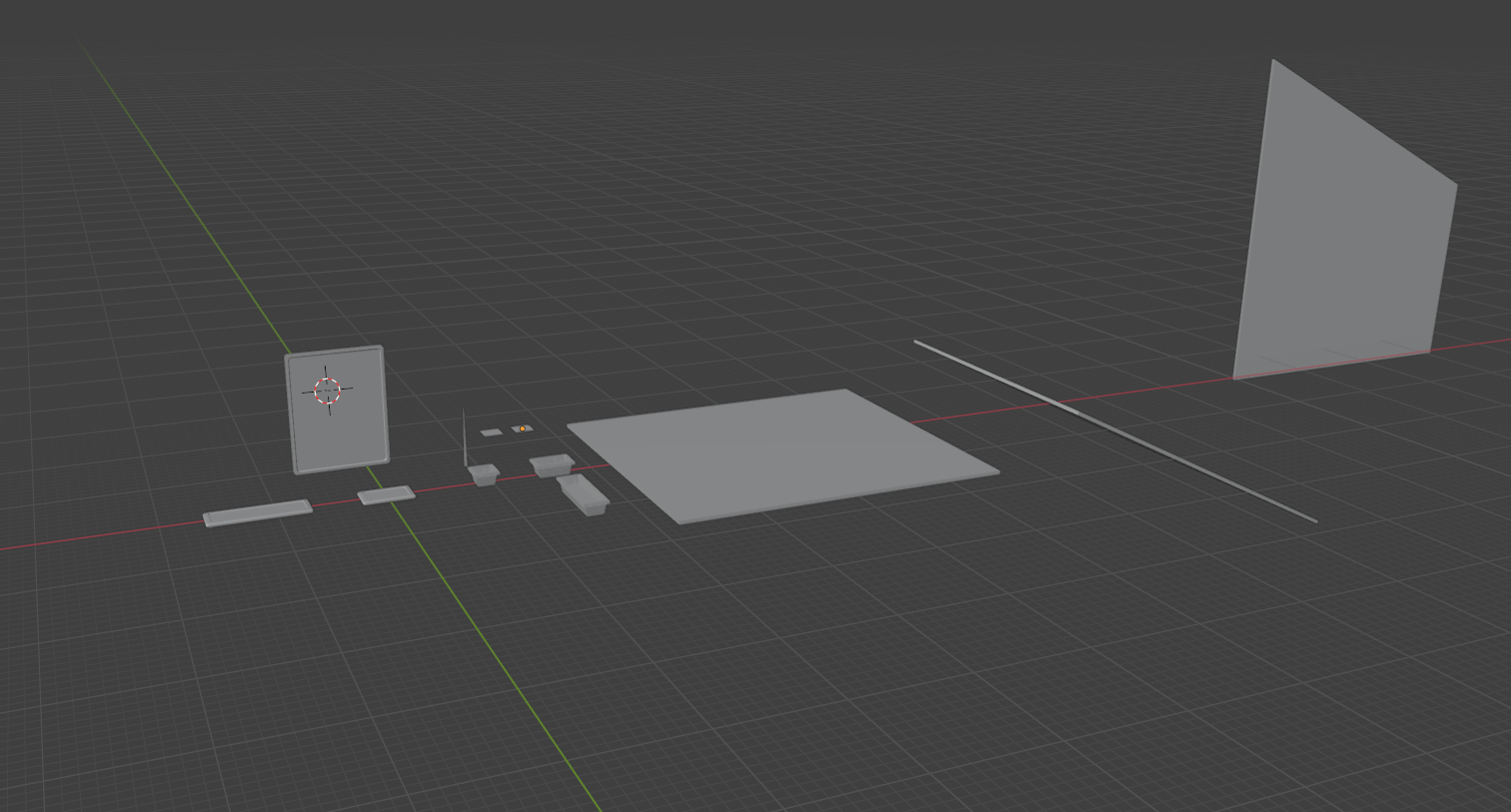Viewport: 1511px width, 812px height.
Task: Pick the wide middle tray on the red axis
Action: (553, 465)
